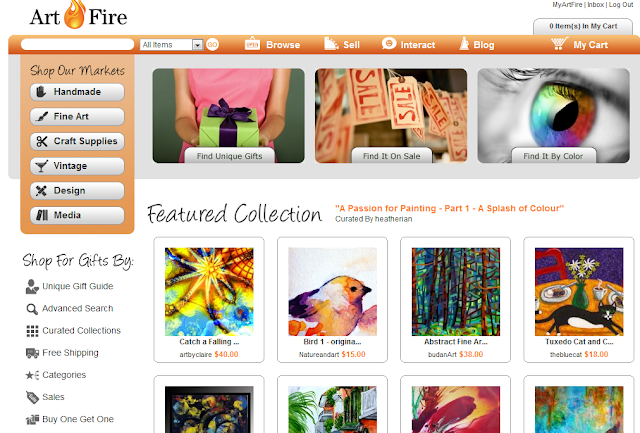Click in the search text field
Viewport: 640px width, 433px height.
pos(78,44)
